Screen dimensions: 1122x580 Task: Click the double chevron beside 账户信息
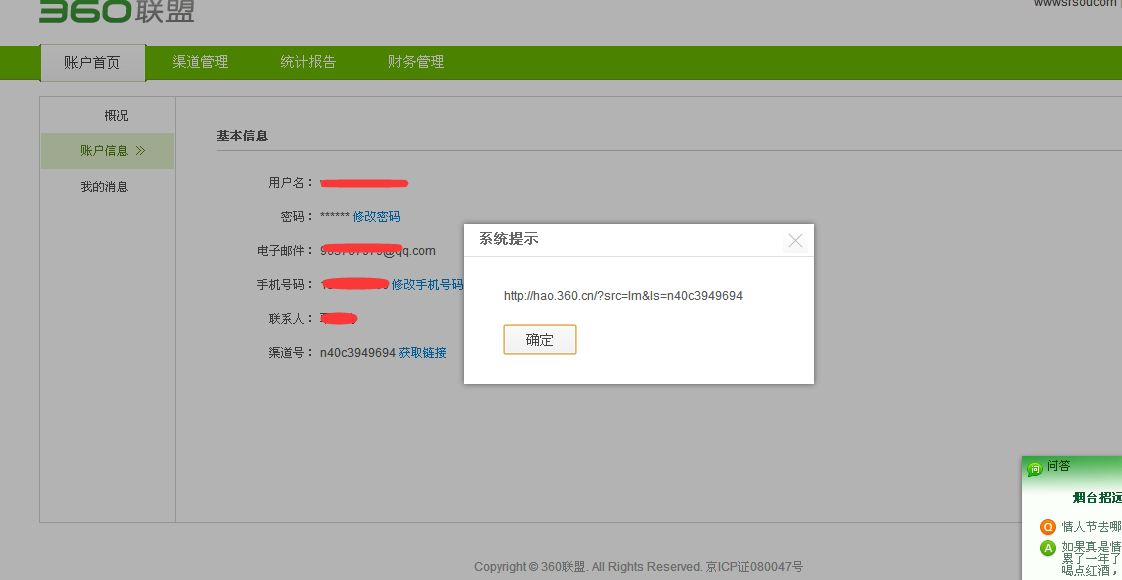pos(140,151)
